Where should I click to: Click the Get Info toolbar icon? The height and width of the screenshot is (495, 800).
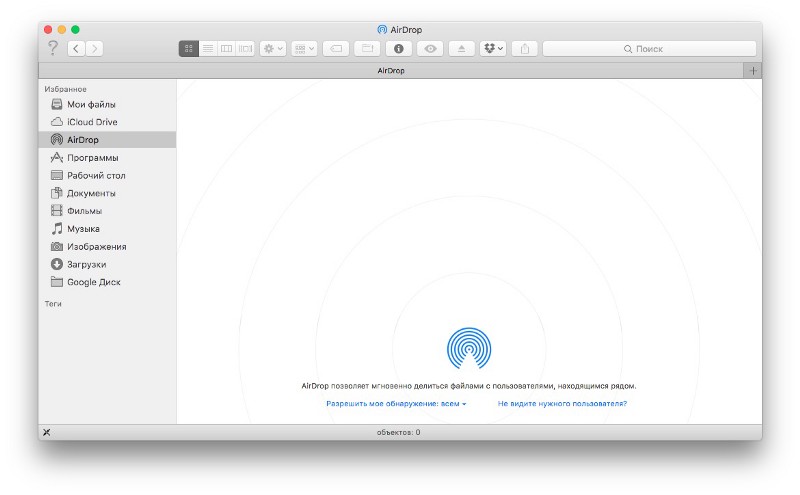(x=398, y=48)
